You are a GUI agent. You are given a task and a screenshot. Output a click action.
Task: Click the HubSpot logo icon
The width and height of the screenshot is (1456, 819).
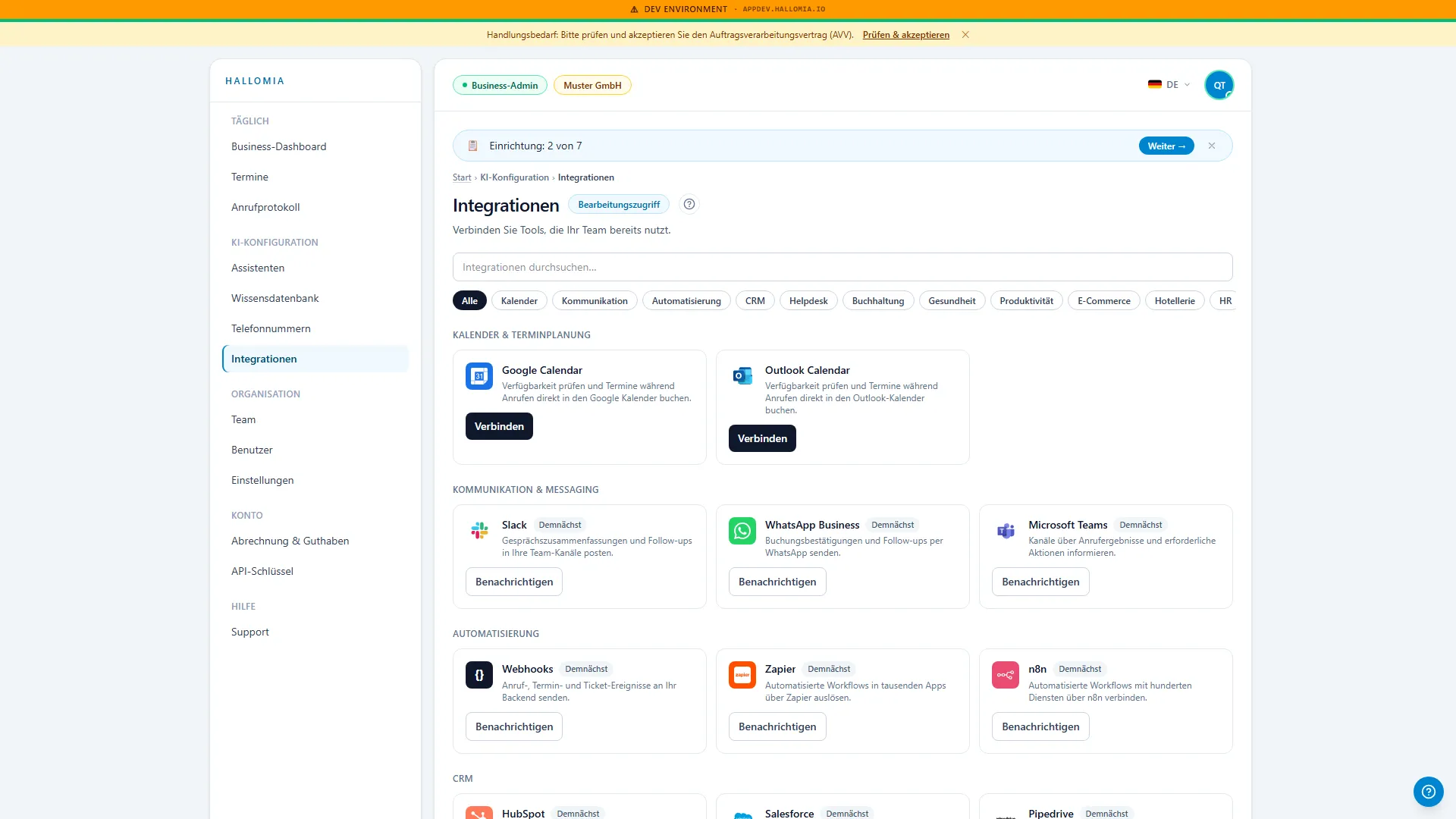(479, 813)
